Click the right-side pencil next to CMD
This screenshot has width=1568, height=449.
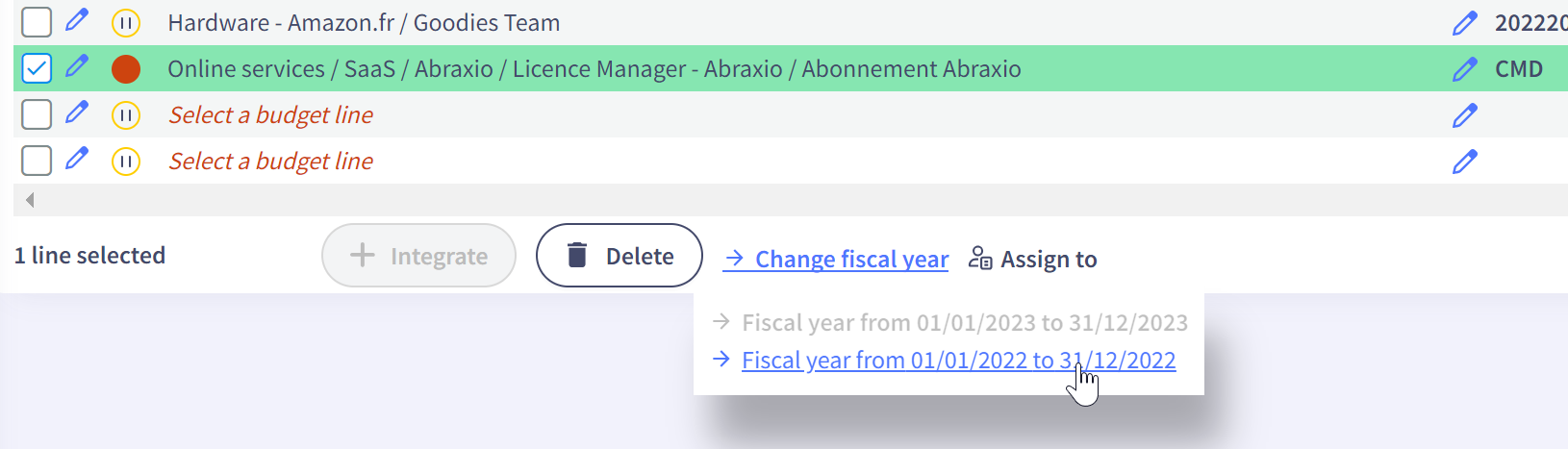click(x=1464, y=69)
